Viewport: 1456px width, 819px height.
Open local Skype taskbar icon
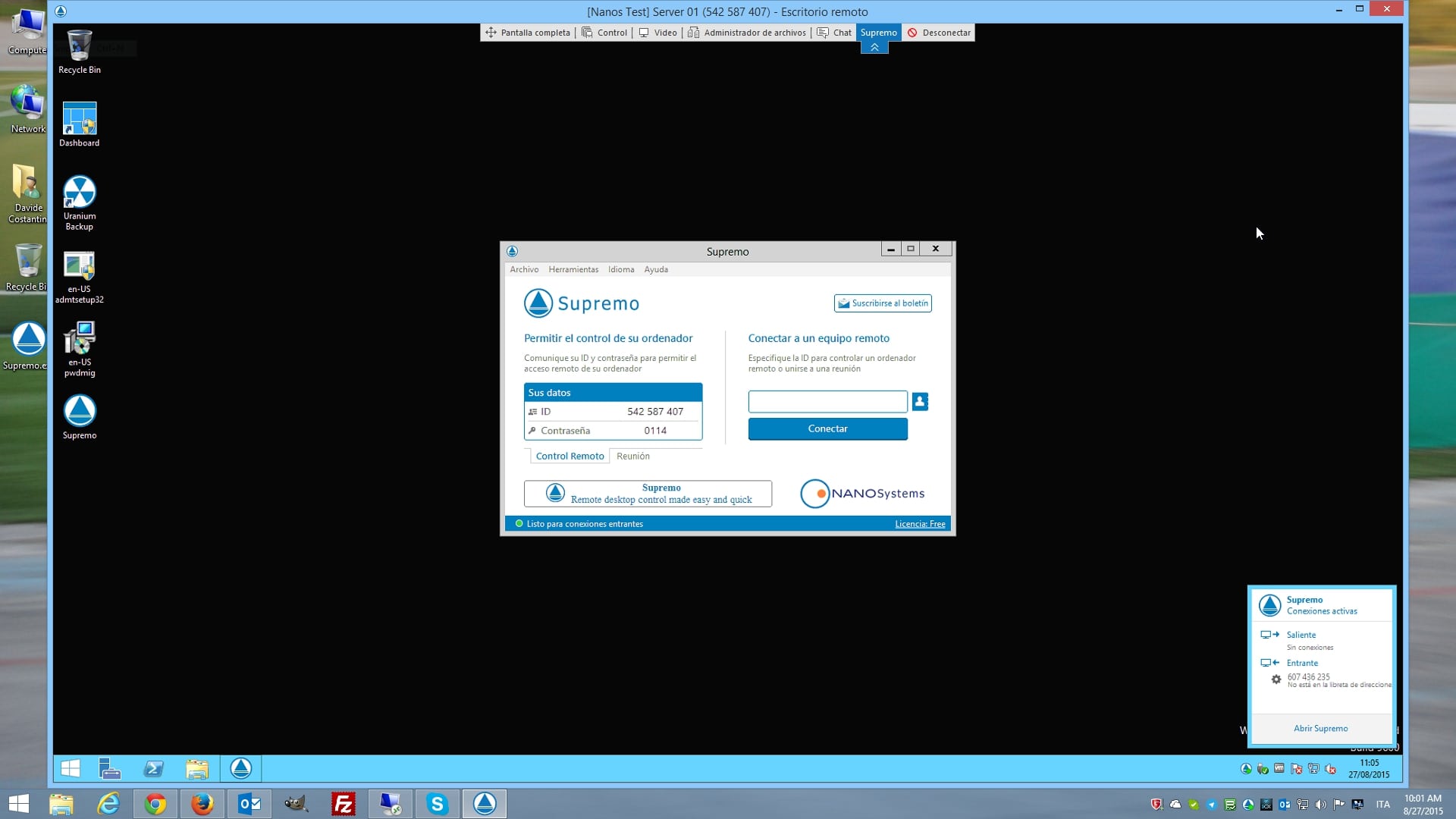438,804
